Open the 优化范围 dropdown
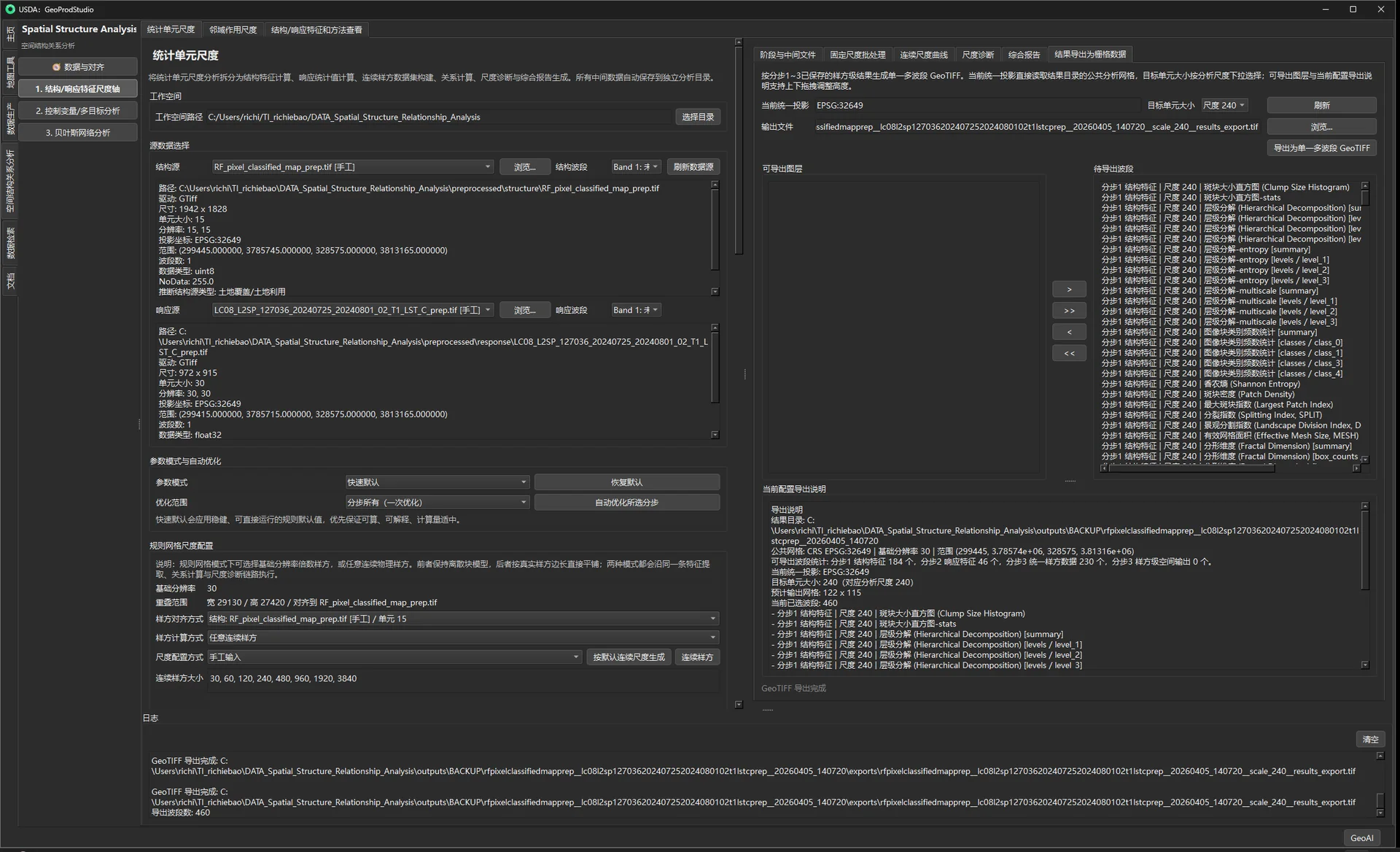The height and width of the screenshot is (852, 1400). click(437, 503)
